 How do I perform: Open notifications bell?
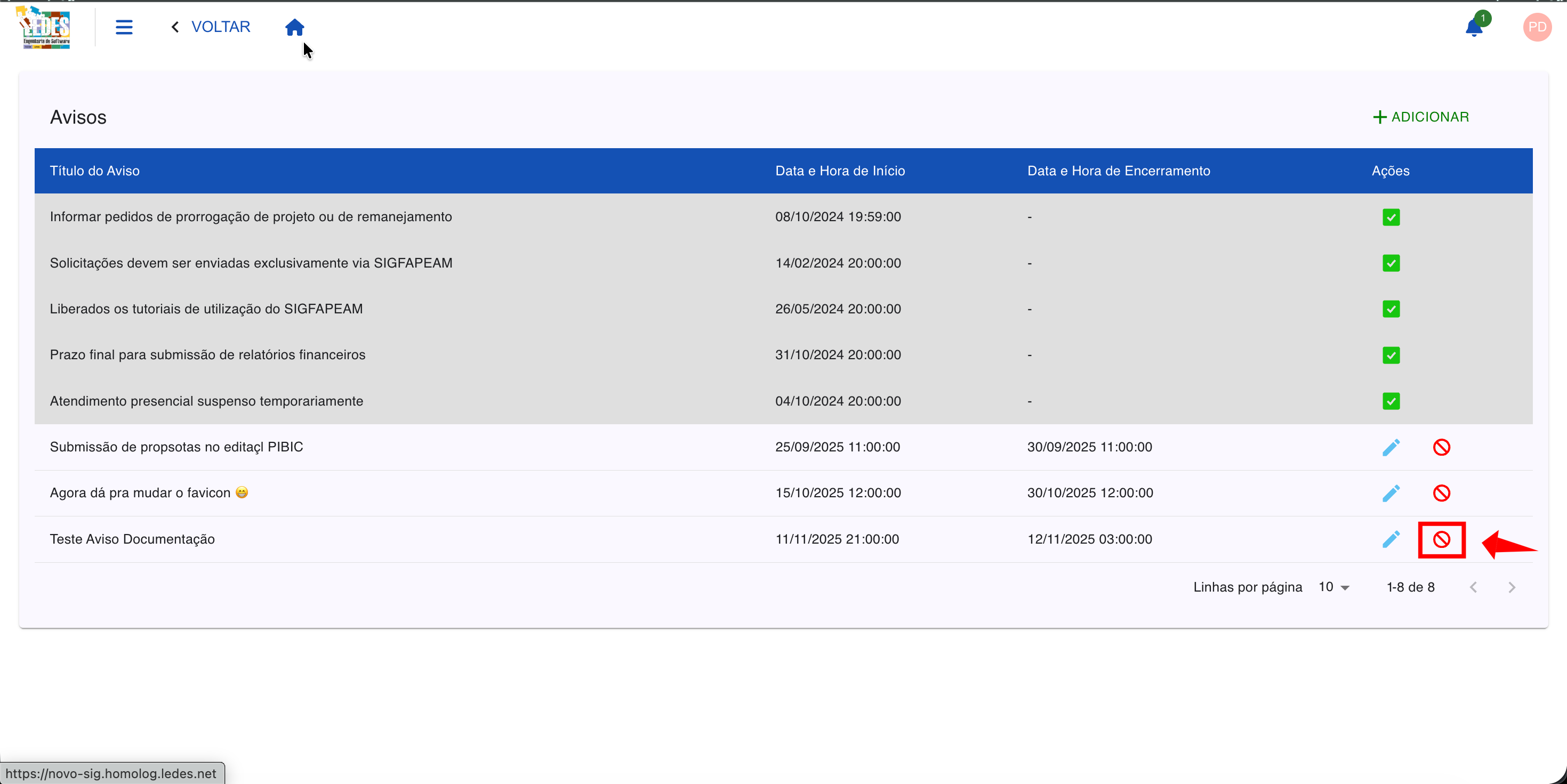click(x=1474, y=27)
